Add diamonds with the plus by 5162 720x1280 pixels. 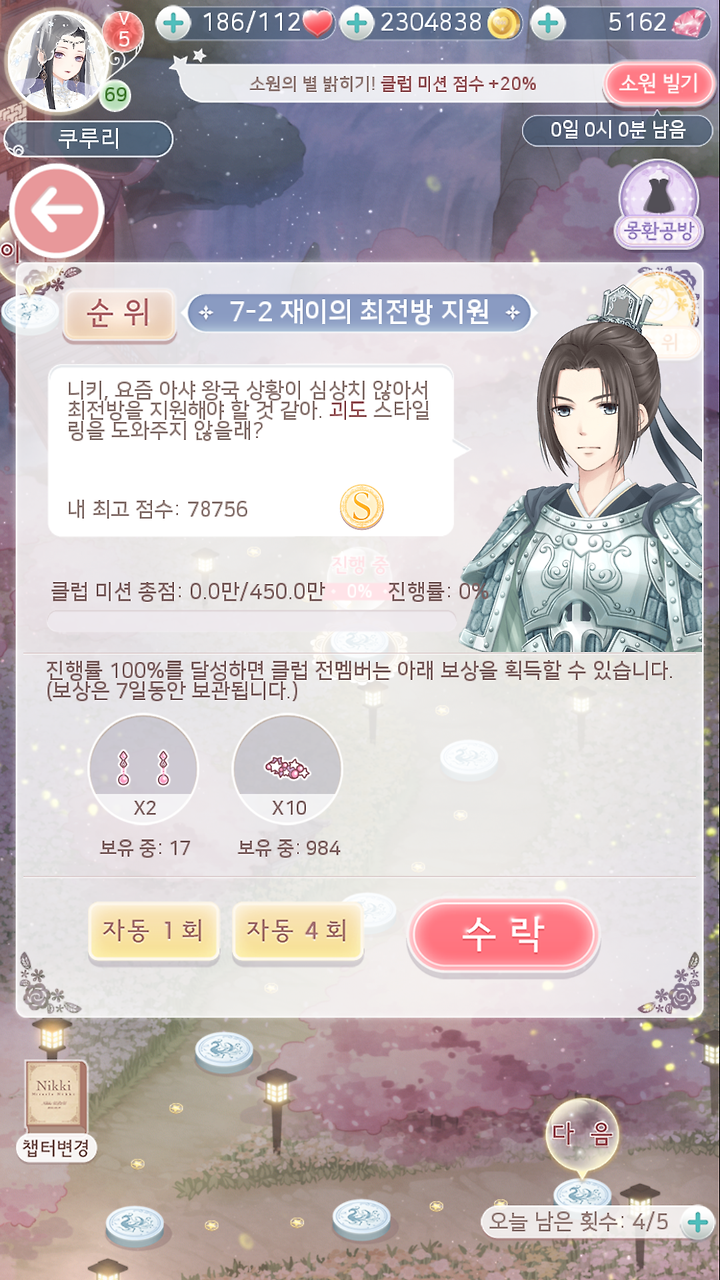(x=547, y=22)
